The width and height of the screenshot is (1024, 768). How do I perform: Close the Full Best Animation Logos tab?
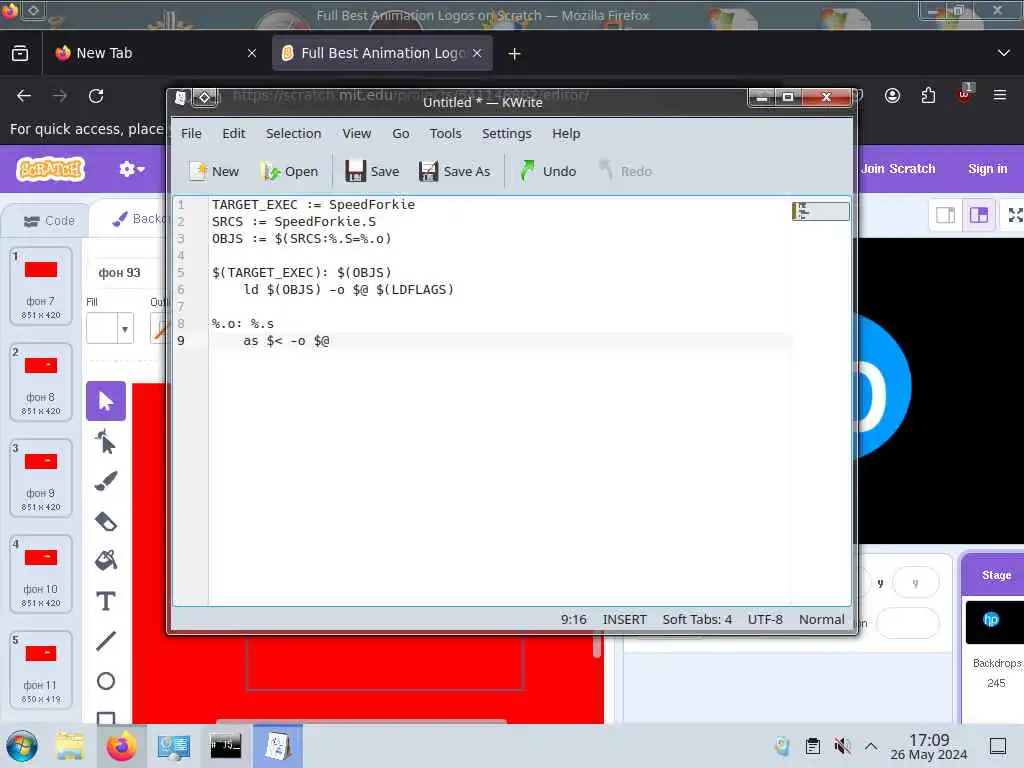click(477, 53)
